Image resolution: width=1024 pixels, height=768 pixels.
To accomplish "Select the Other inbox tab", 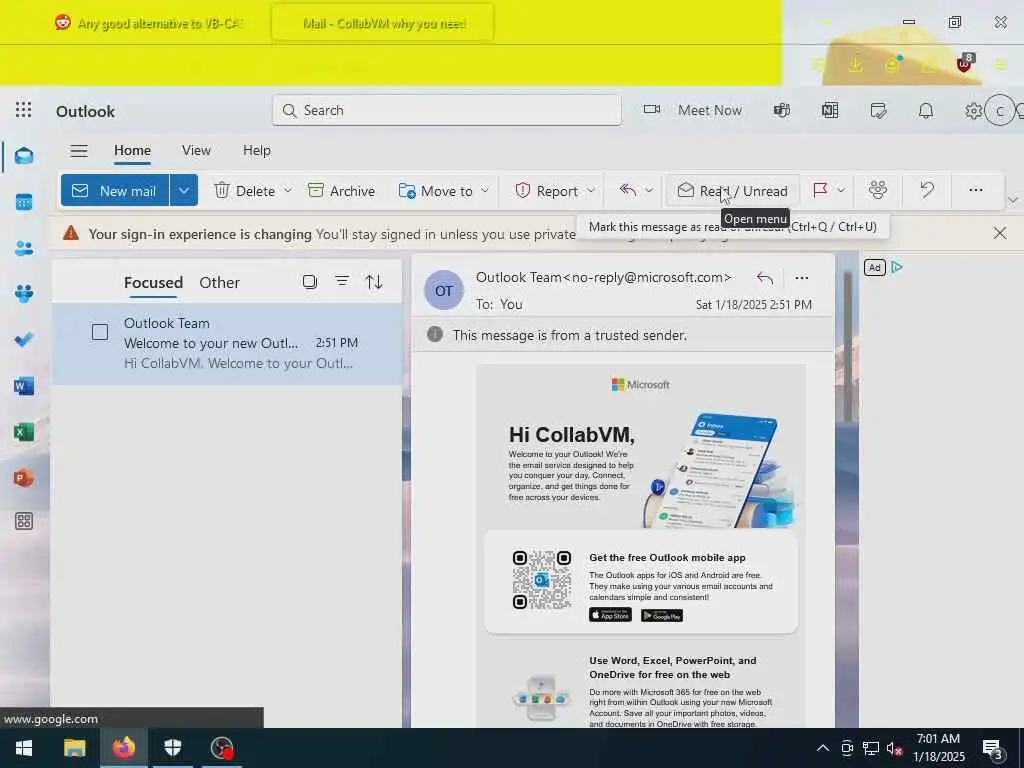I will pos(219,283).
